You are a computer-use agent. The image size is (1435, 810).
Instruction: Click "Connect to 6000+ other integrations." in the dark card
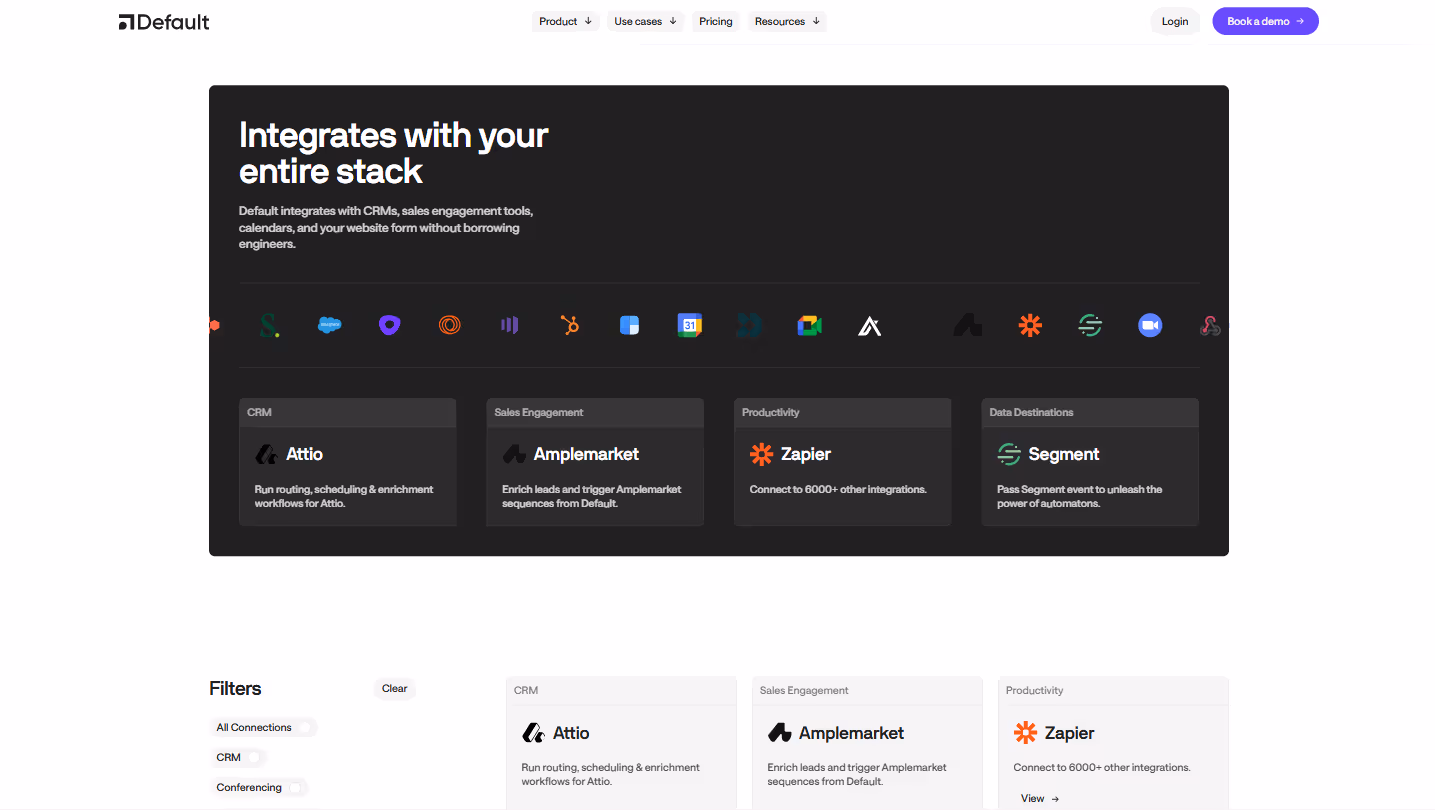[x=838, y=489]
